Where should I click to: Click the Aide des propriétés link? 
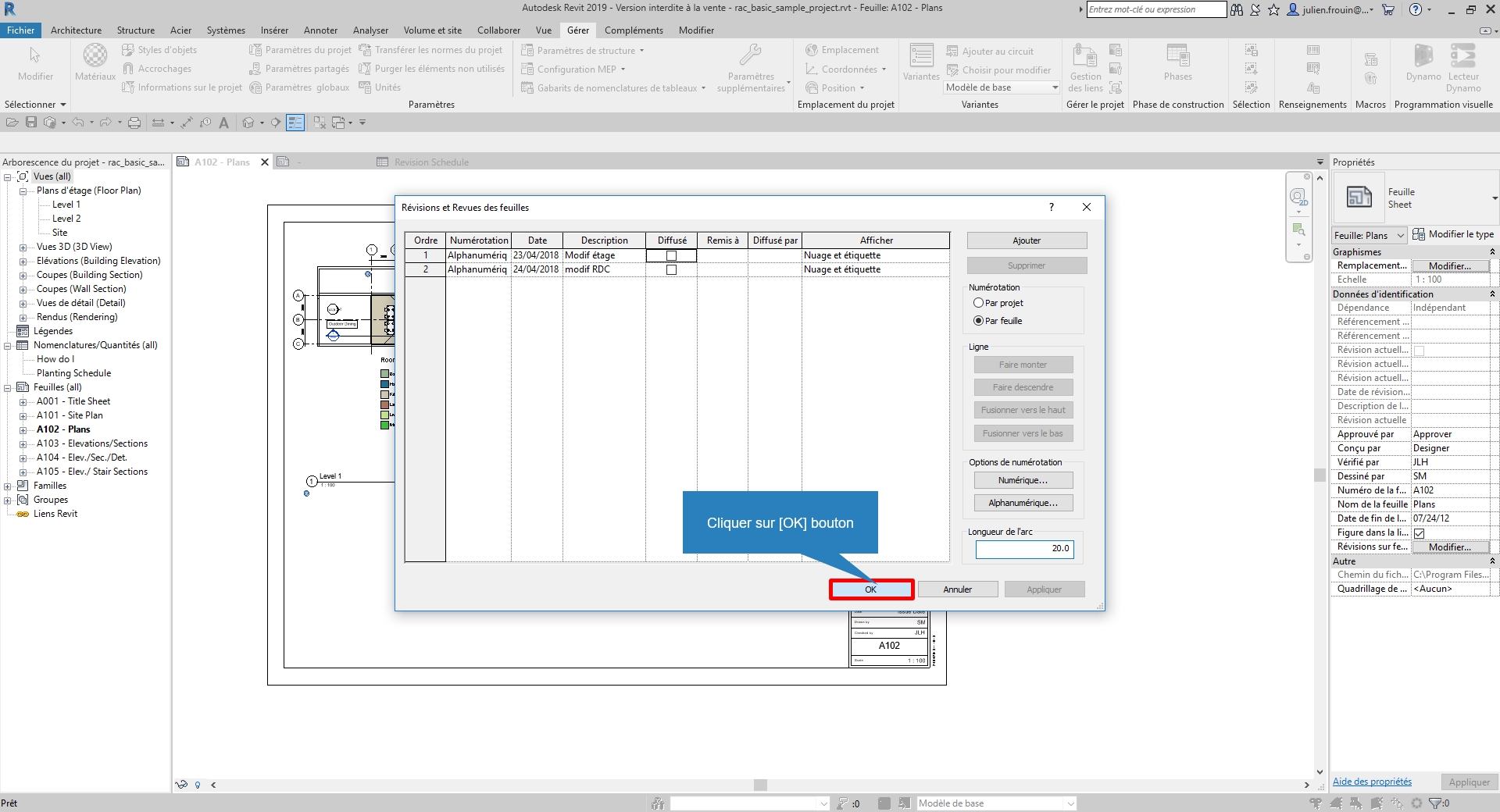[x=1372, y=782]
